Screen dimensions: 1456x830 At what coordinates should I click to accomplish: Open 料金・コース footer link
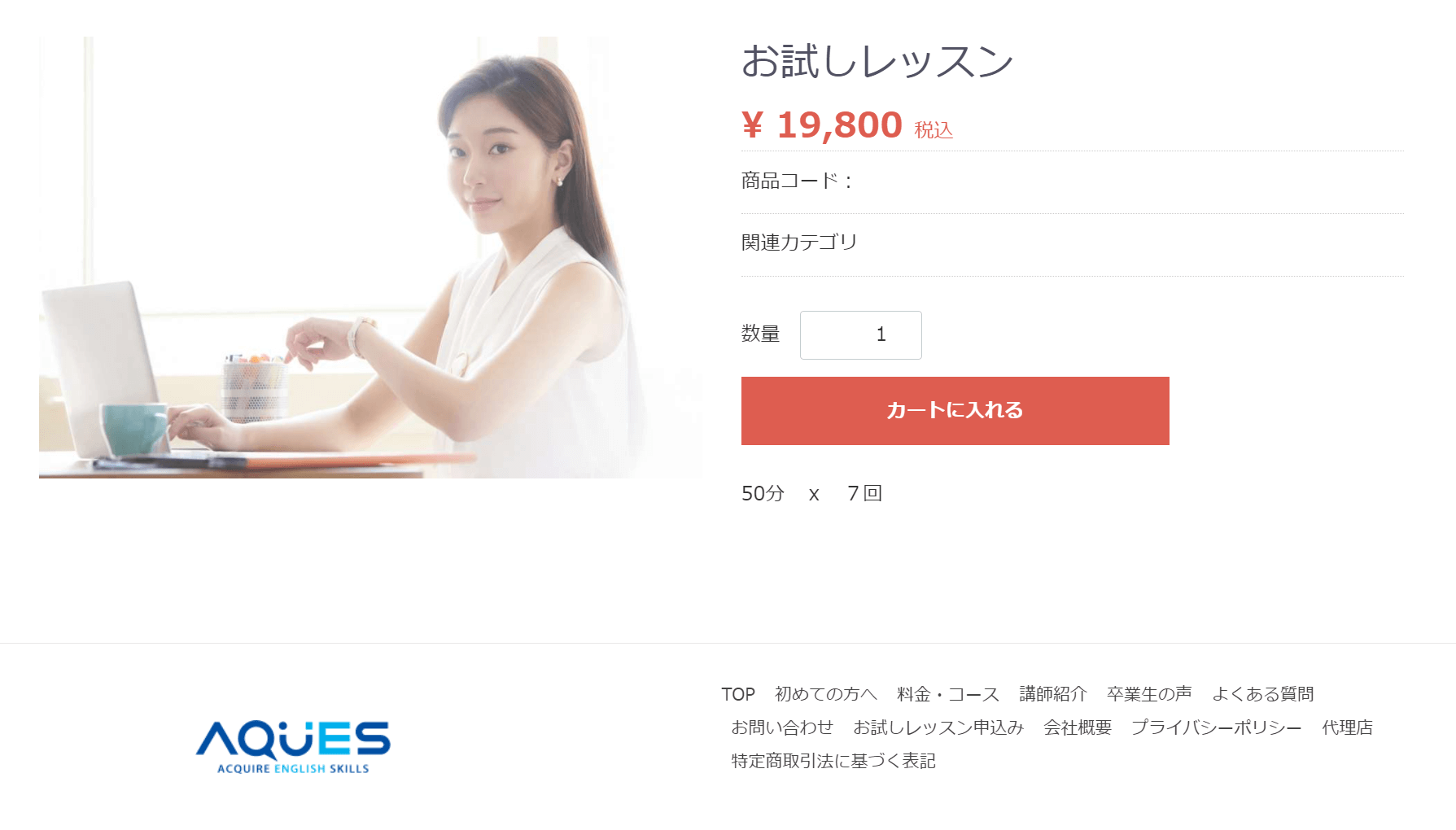pos(948,694)
